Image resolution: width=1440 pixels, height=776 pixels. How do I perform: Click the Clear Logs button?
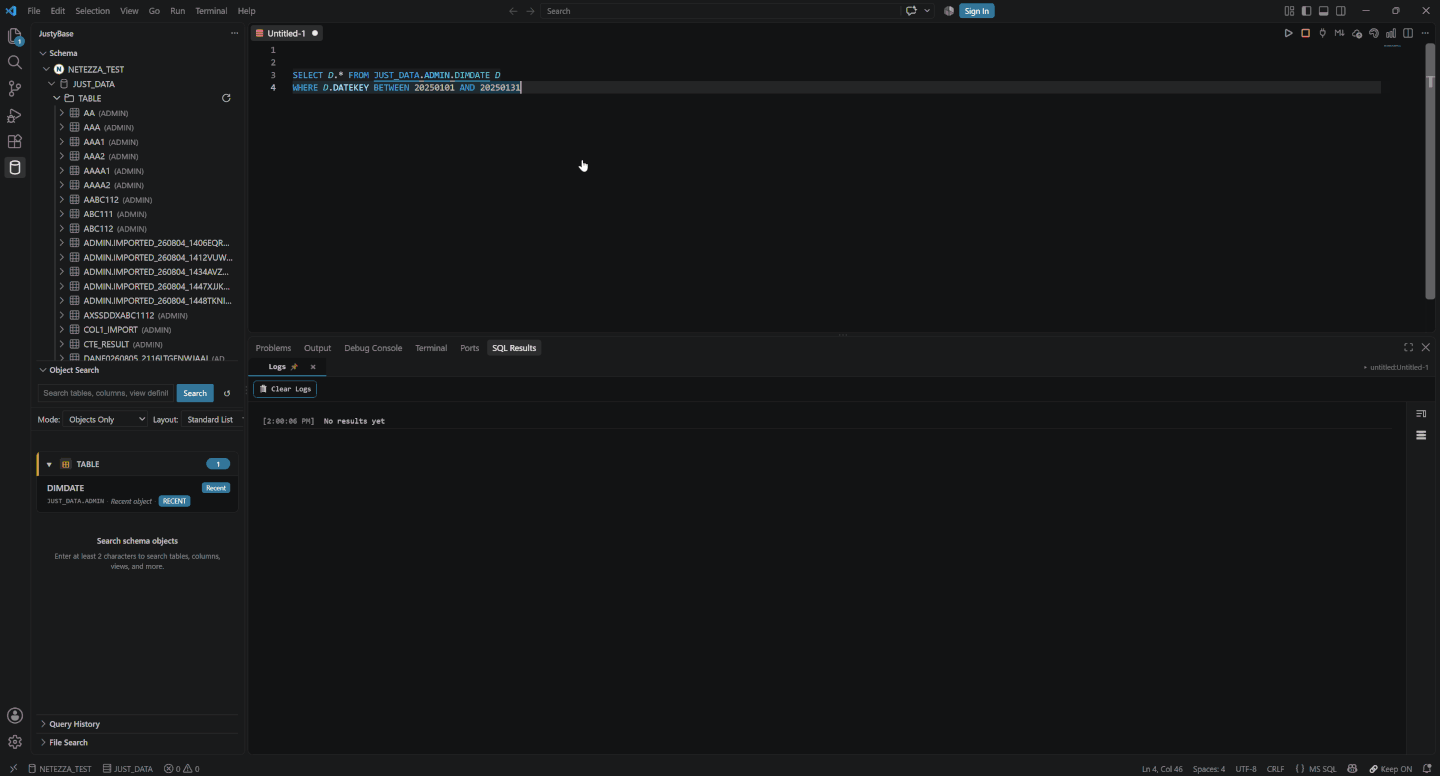tap(285, 389)
